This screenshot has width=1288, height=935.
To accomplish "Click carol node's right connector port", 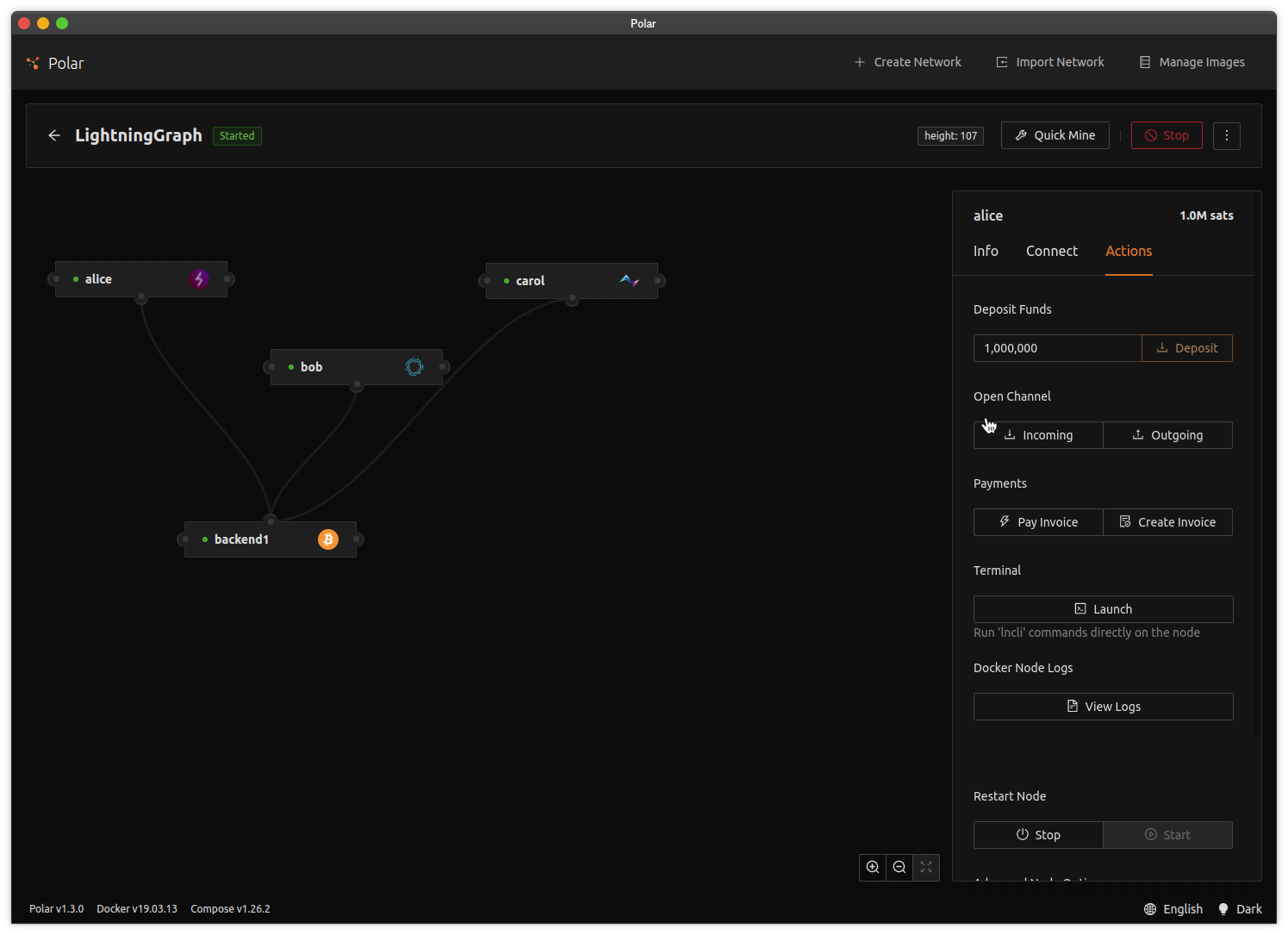I will 658,281.
